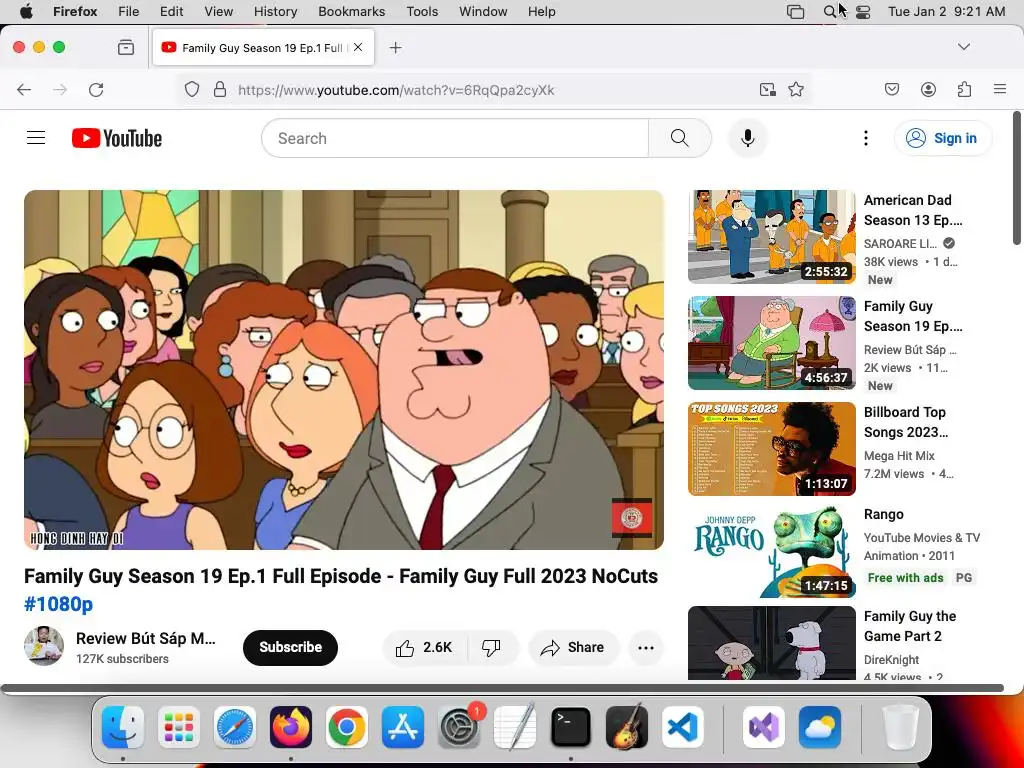Dislike the video with thumbs down
1024x768 pixels.
coord(491,647)
